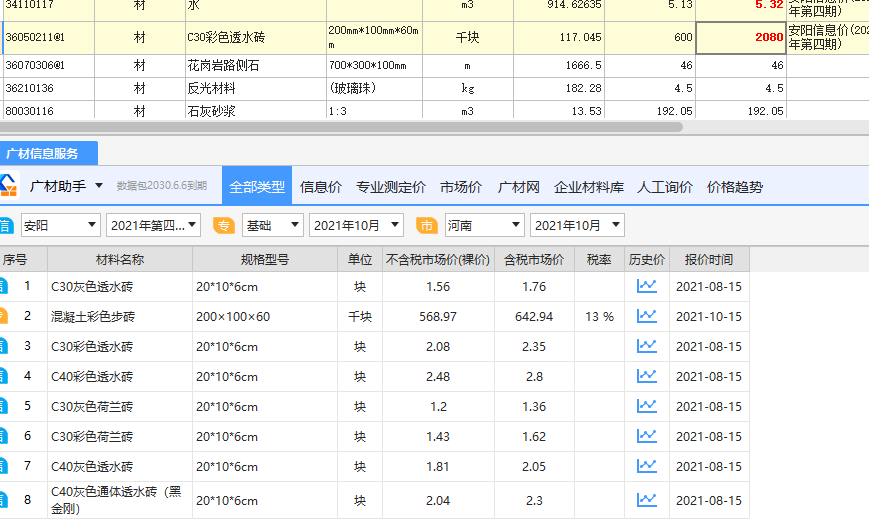Open the 2021年10月 dropdown next to 河南
This screenshot has width=869, height=532.
click(x=577, y=225)
